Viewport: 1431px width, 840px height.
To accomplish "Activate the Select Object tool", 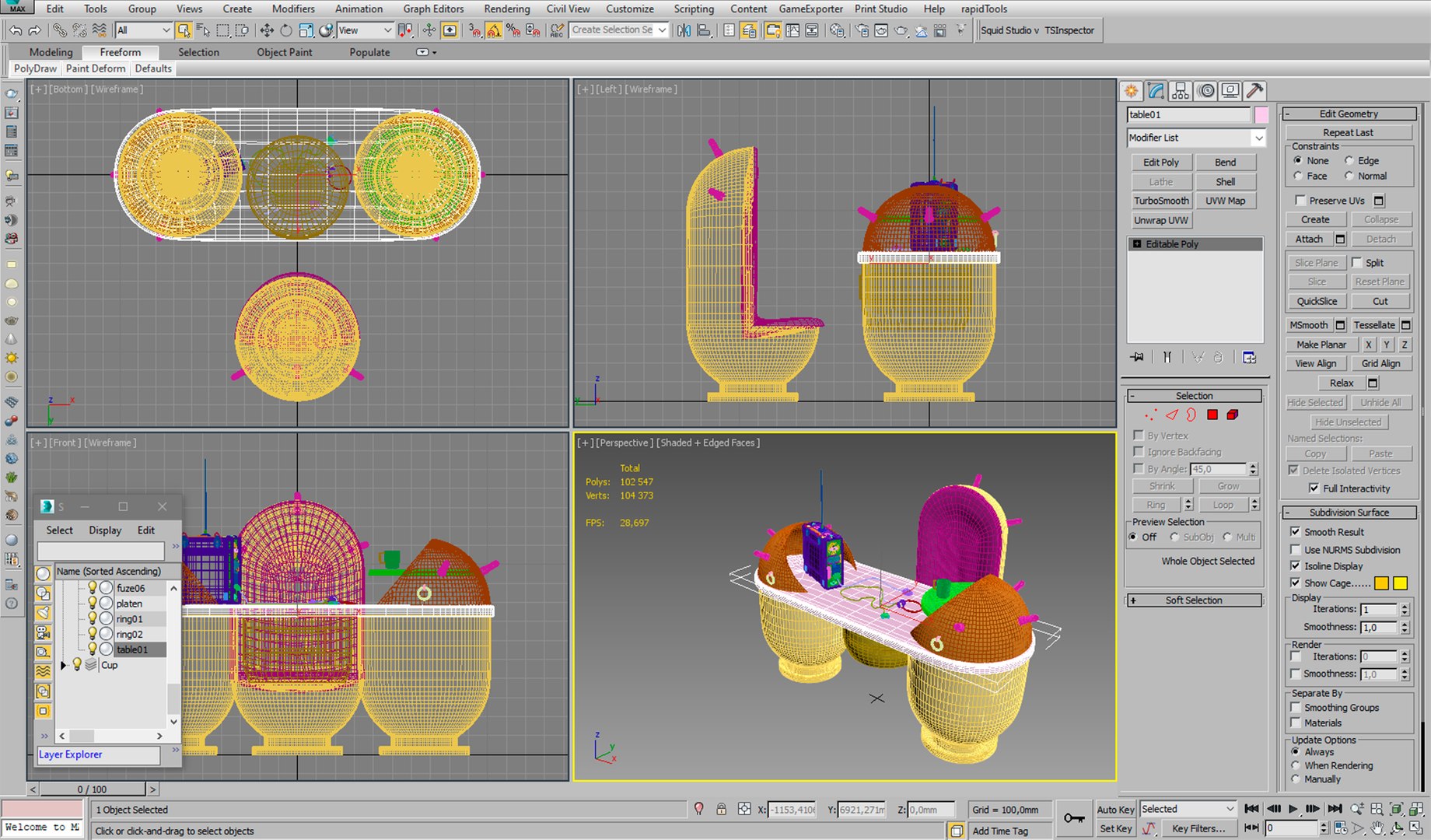I will [x=184, y=30].
